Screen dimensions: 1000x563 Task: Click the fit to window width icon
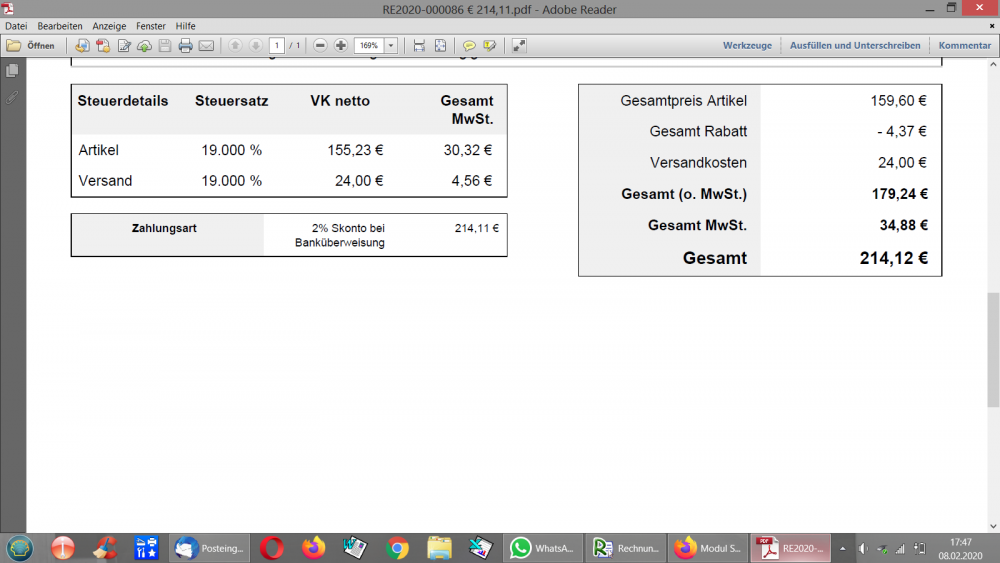pyautogui.click(x=419, y=45)
